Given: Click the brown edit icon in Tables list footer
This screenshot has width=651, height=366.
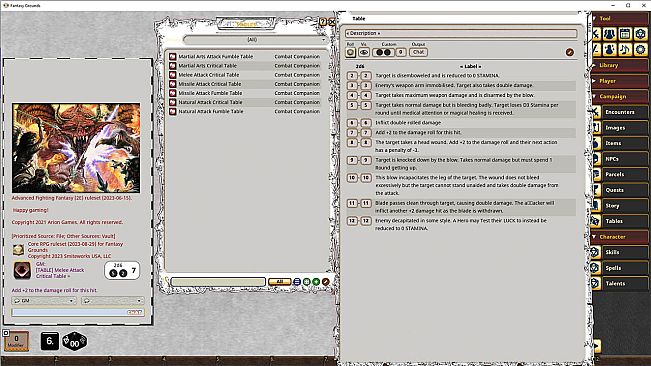Looking at the screenshot, I should (x=326, y=282).
